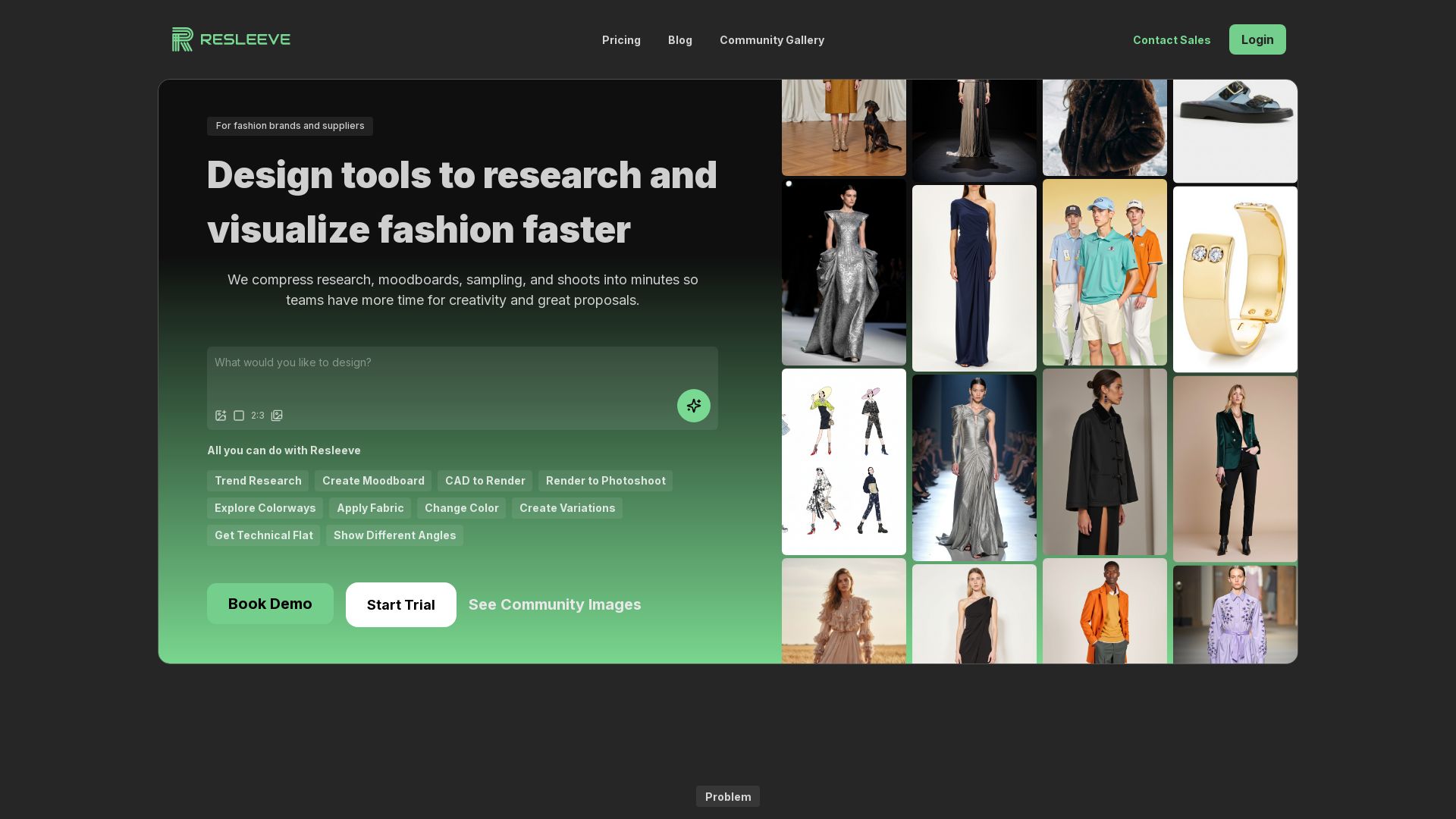Select the Apply Fabric chip
Screen dimensions: 1456x819
pyautogui.click(x=370, y=508)
